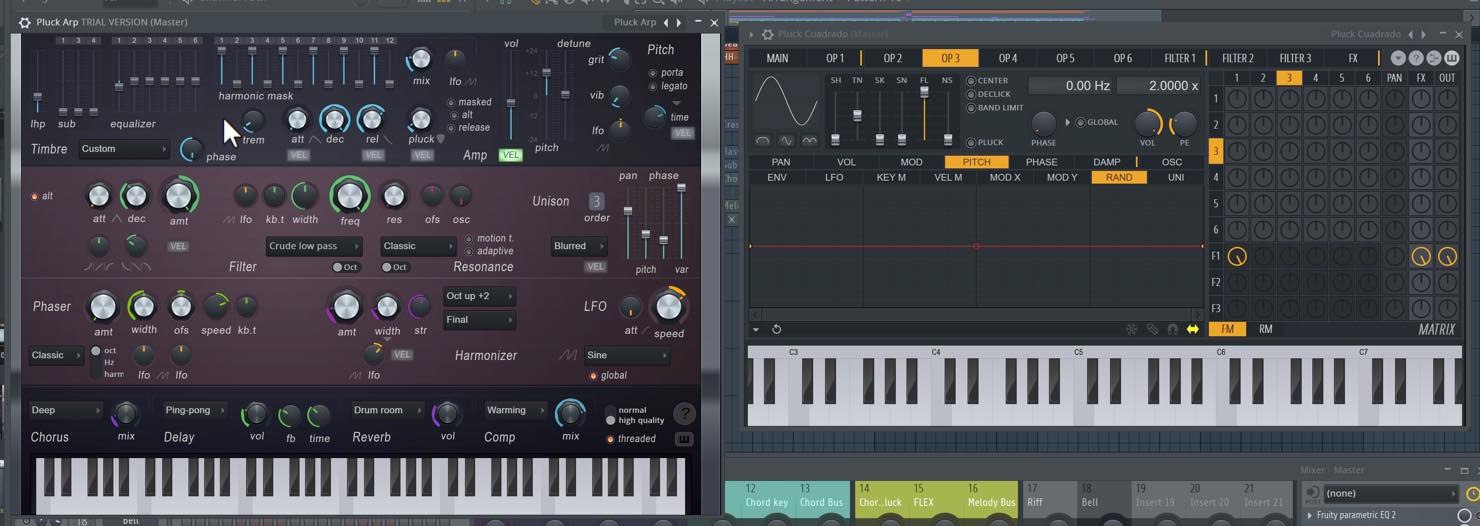Viewport: 1480px width, 526px height.
Task: Choose the double-hump shape button under waveform display
Action: point(809,141)
